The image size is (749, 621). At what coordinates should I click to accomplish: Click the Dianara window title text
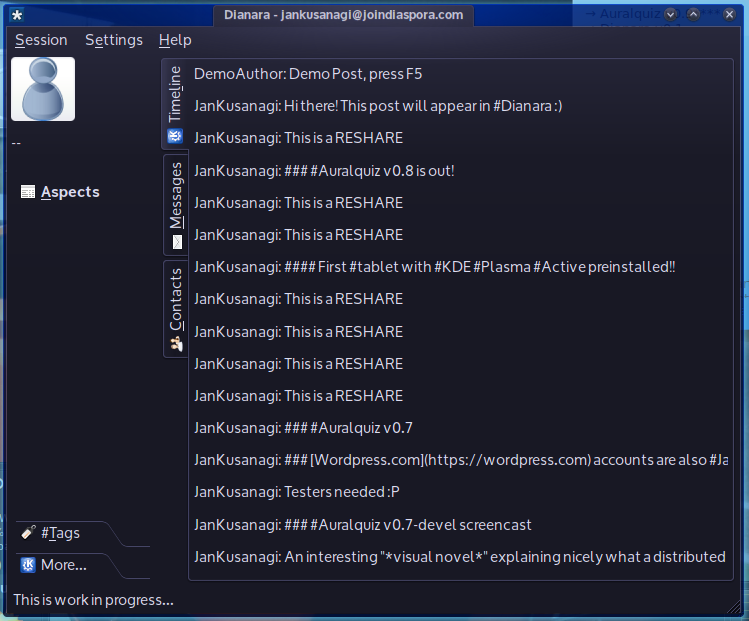(343, 15)
